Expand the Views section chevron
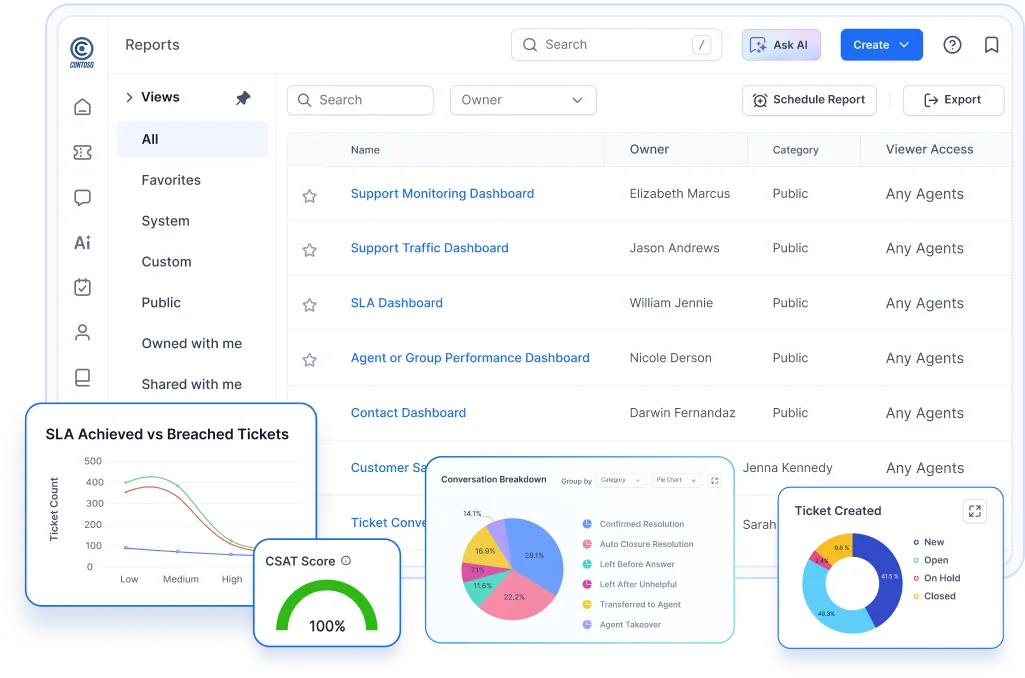The width and height of the screenshot is (1025, 678). pyautogui.click(x=129, y=97)
